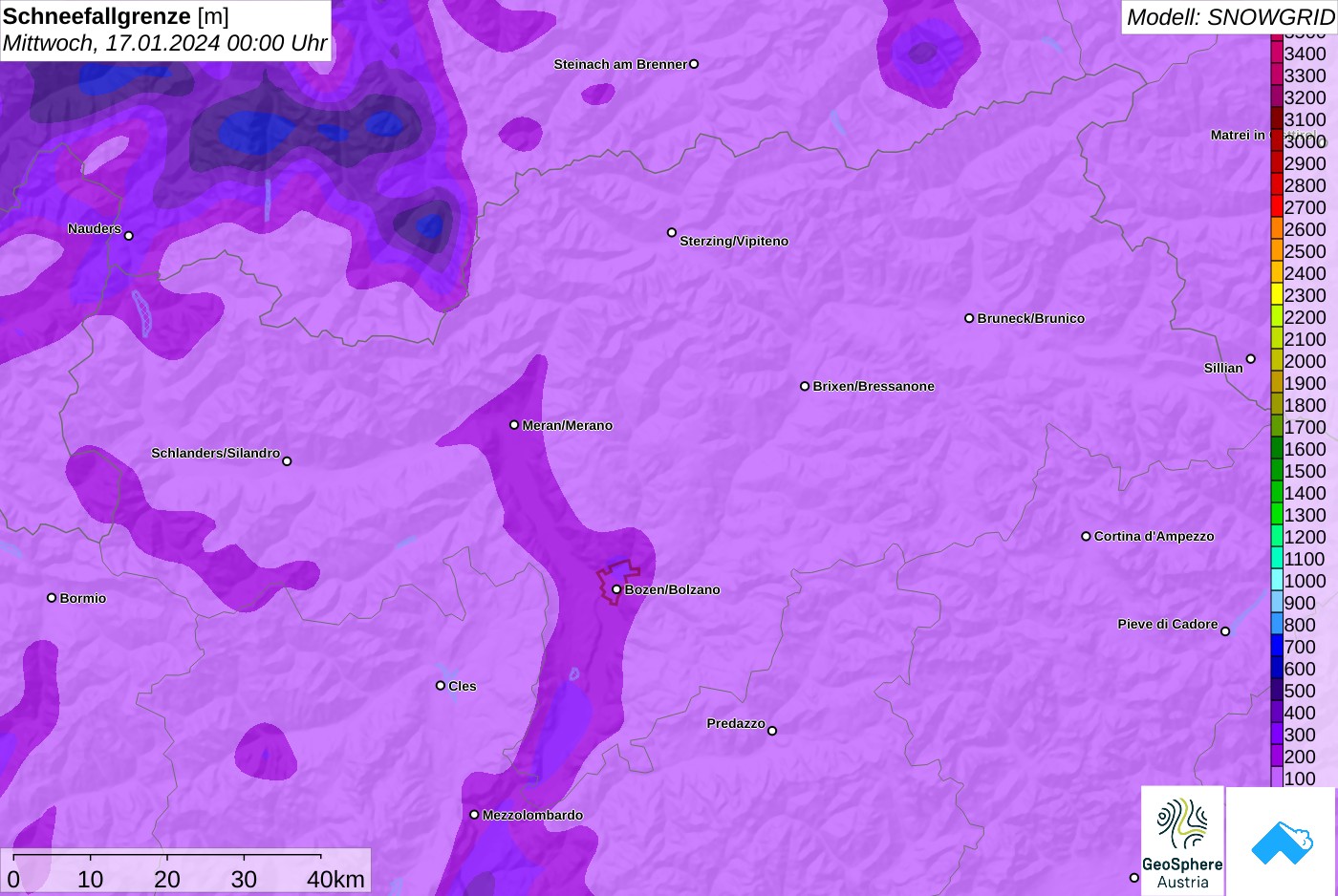Click the legend value '1200'
The height and width of the screenshot is (896, 1338).
[x=1305, y=537]
